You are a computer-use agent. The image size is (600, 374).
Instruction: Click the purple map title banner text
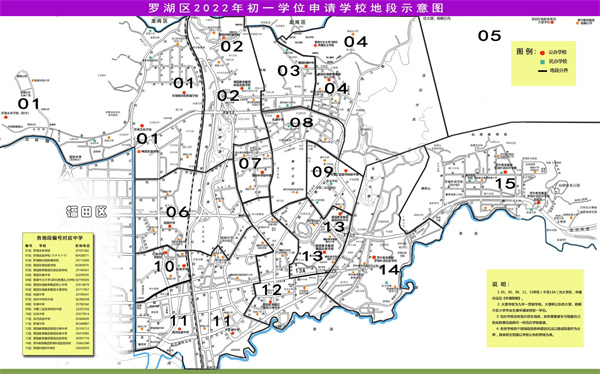297,8
